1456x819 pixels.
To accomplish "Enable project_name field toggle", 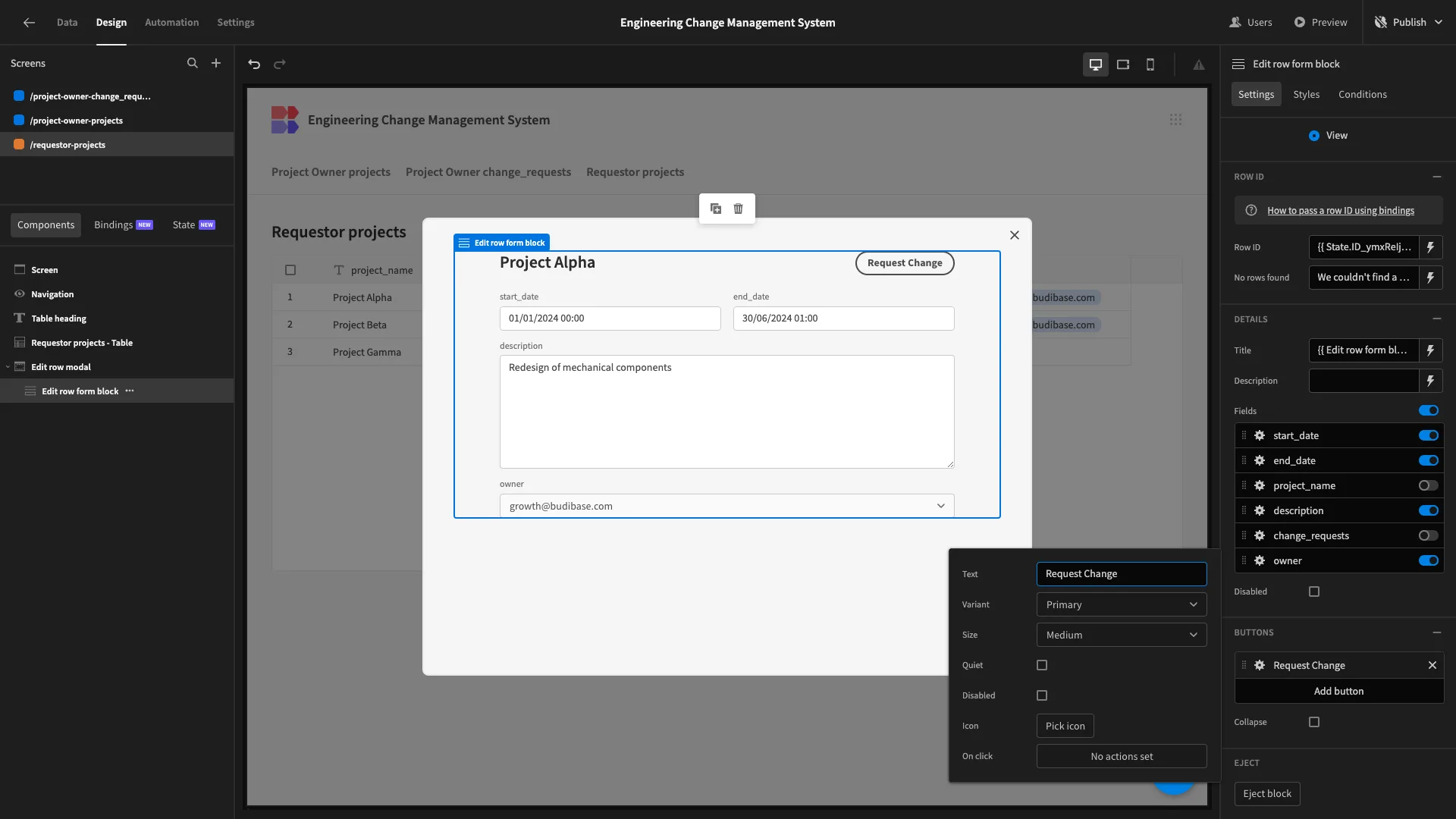I will 1429,485.
